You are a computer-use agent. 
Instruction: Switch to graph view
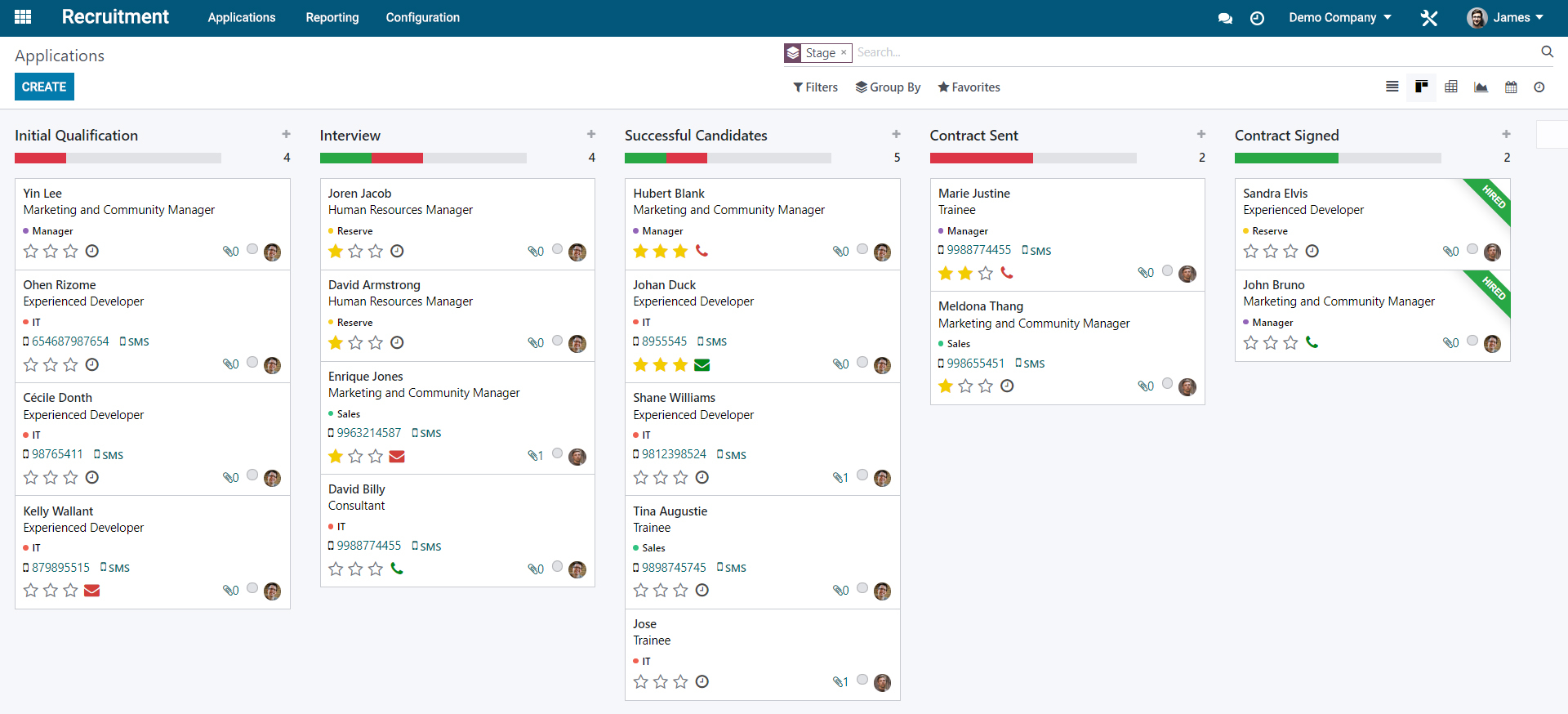[x=1481, y=87]
